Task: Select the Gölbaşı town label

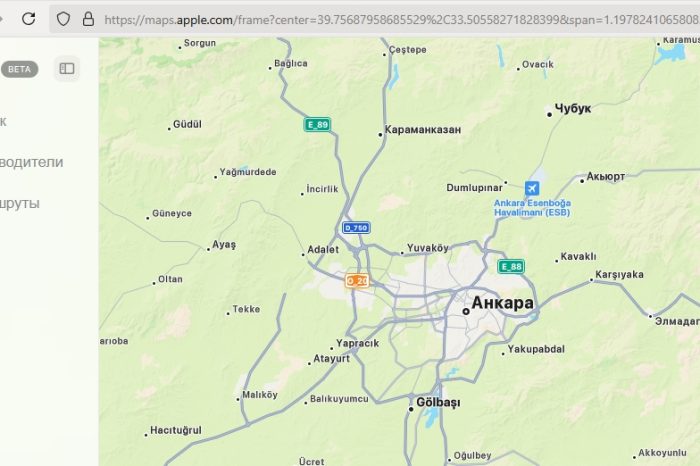Action: (438, 402)
